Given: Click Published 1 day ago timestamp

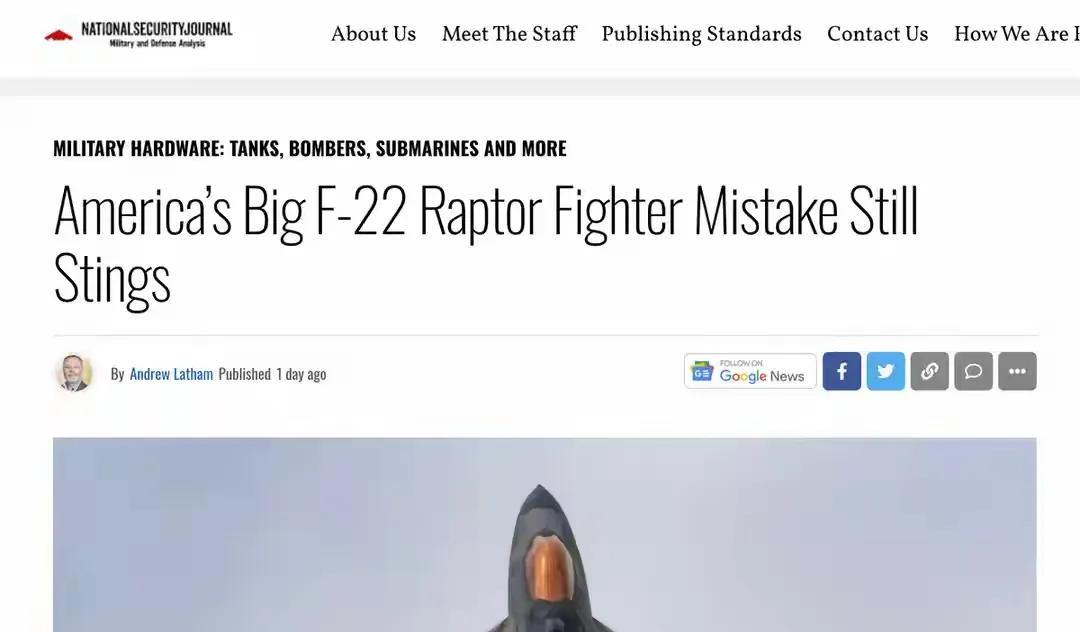Looking at the screenshot, I should click(x=272, y=374).
